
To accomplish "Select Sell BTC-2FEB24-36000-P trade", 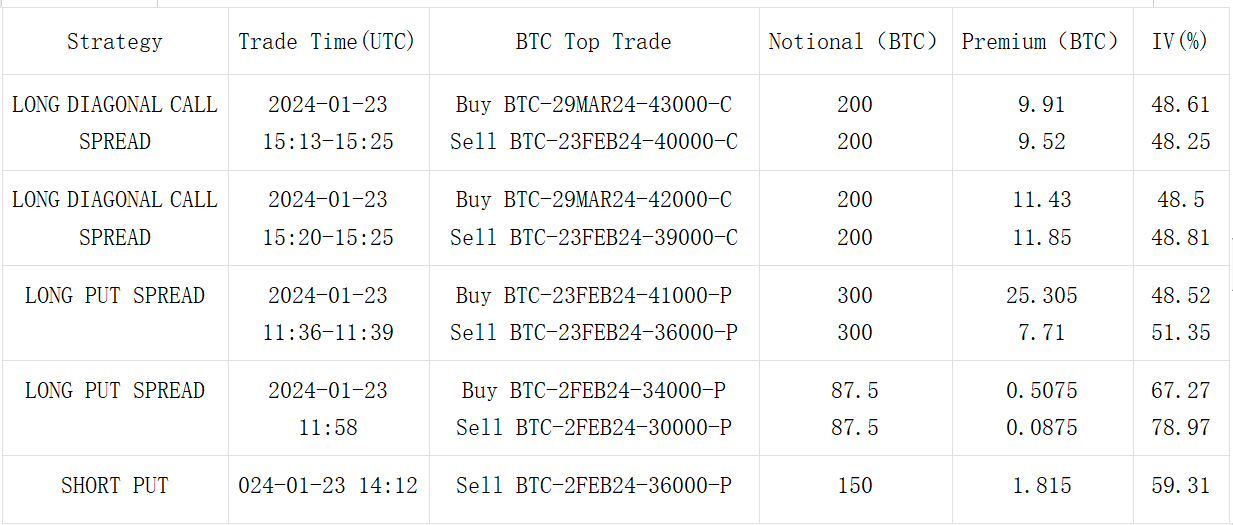I will [593, 486].
